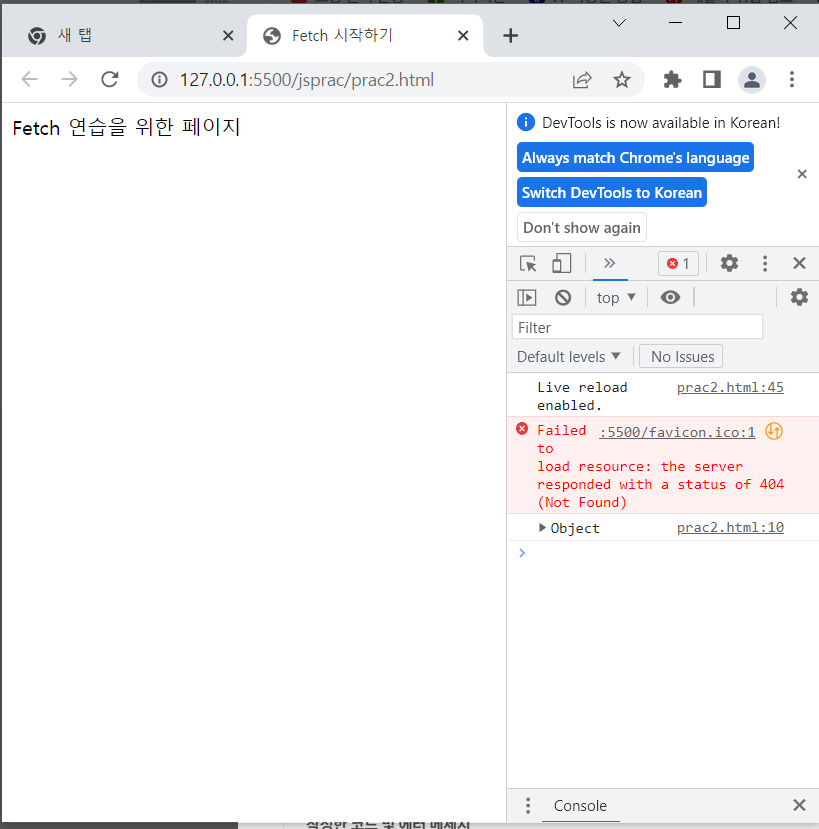
Task: Open tab search chevron
Action: [x=619, y=23]
